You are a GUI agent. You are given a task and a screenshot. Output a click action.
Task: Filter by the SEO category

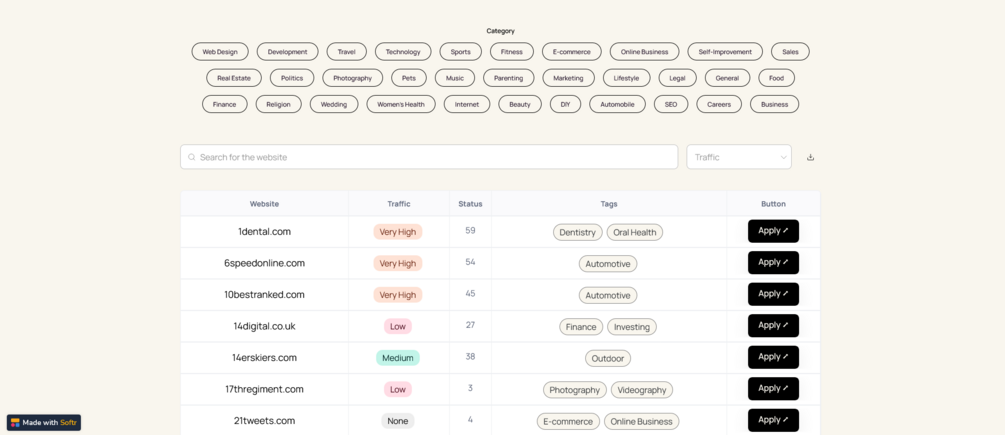[670, 104]
